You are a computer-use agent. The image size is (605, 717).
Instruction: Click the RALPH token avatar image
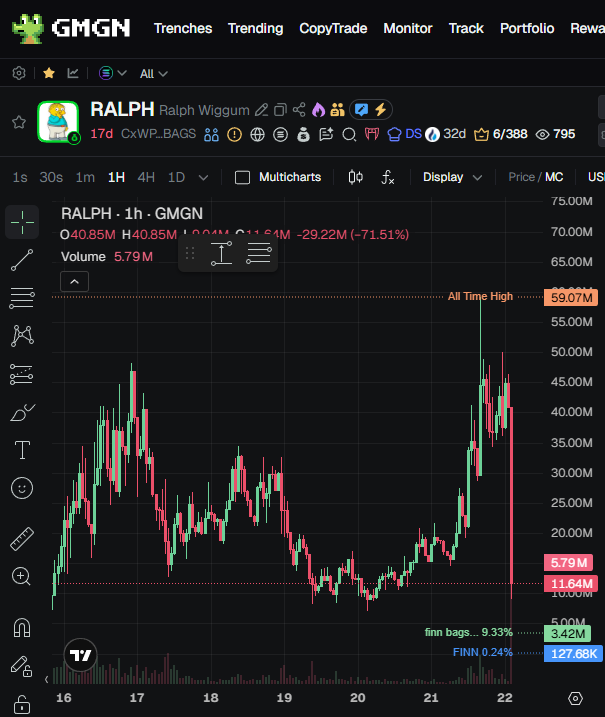[58, 122]
